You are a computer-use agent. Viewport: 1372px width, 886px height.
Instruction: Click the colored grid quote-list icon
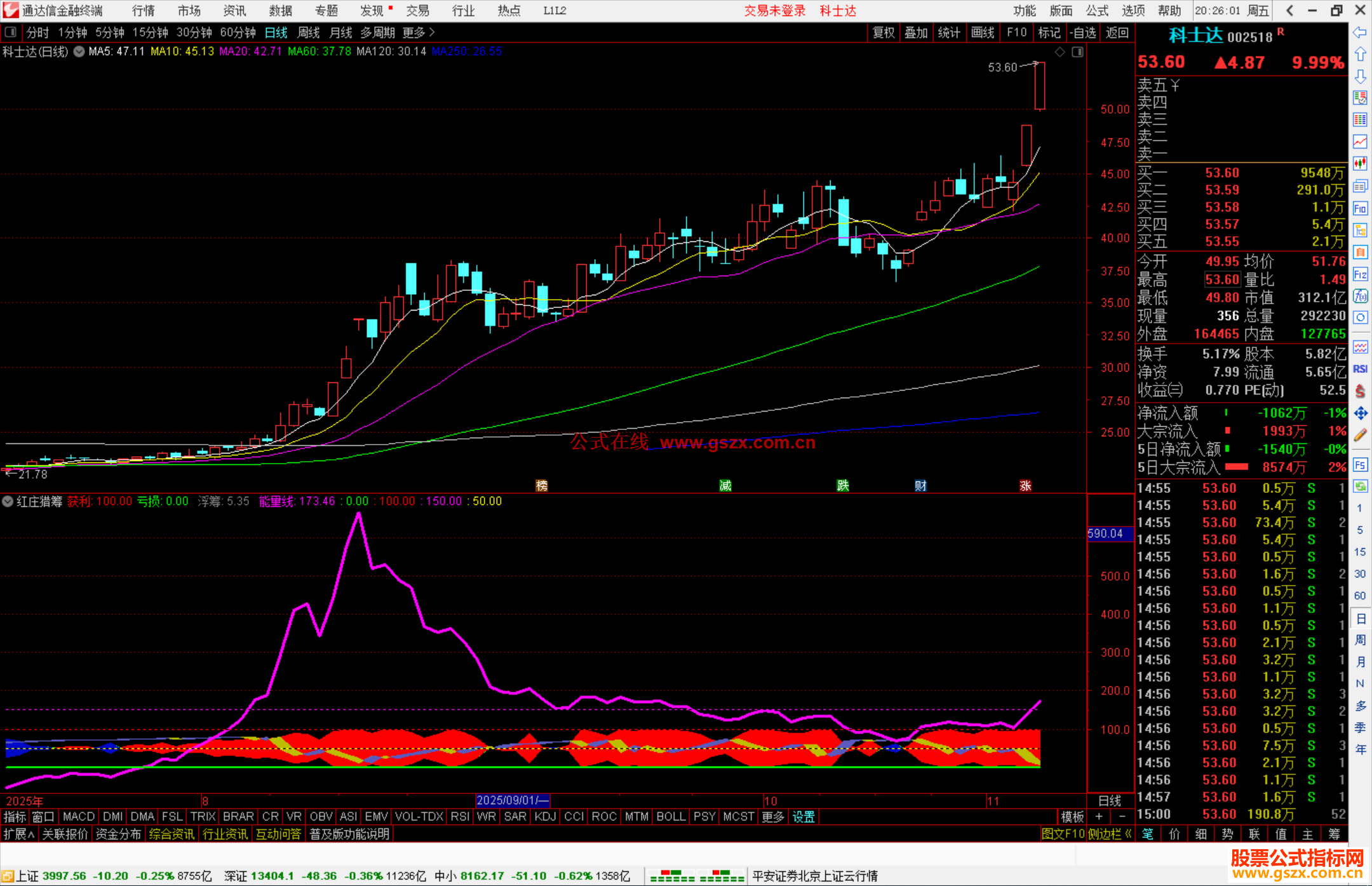(1360, 119)
